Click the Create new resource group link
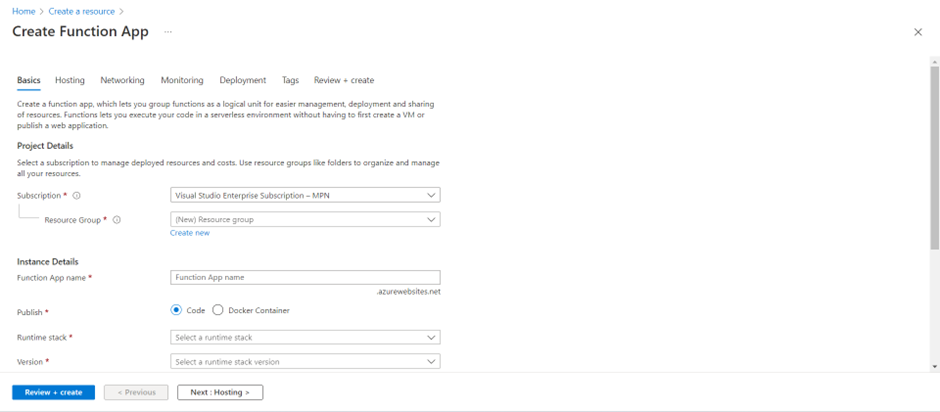940x412 pixels. pos(190,233)
